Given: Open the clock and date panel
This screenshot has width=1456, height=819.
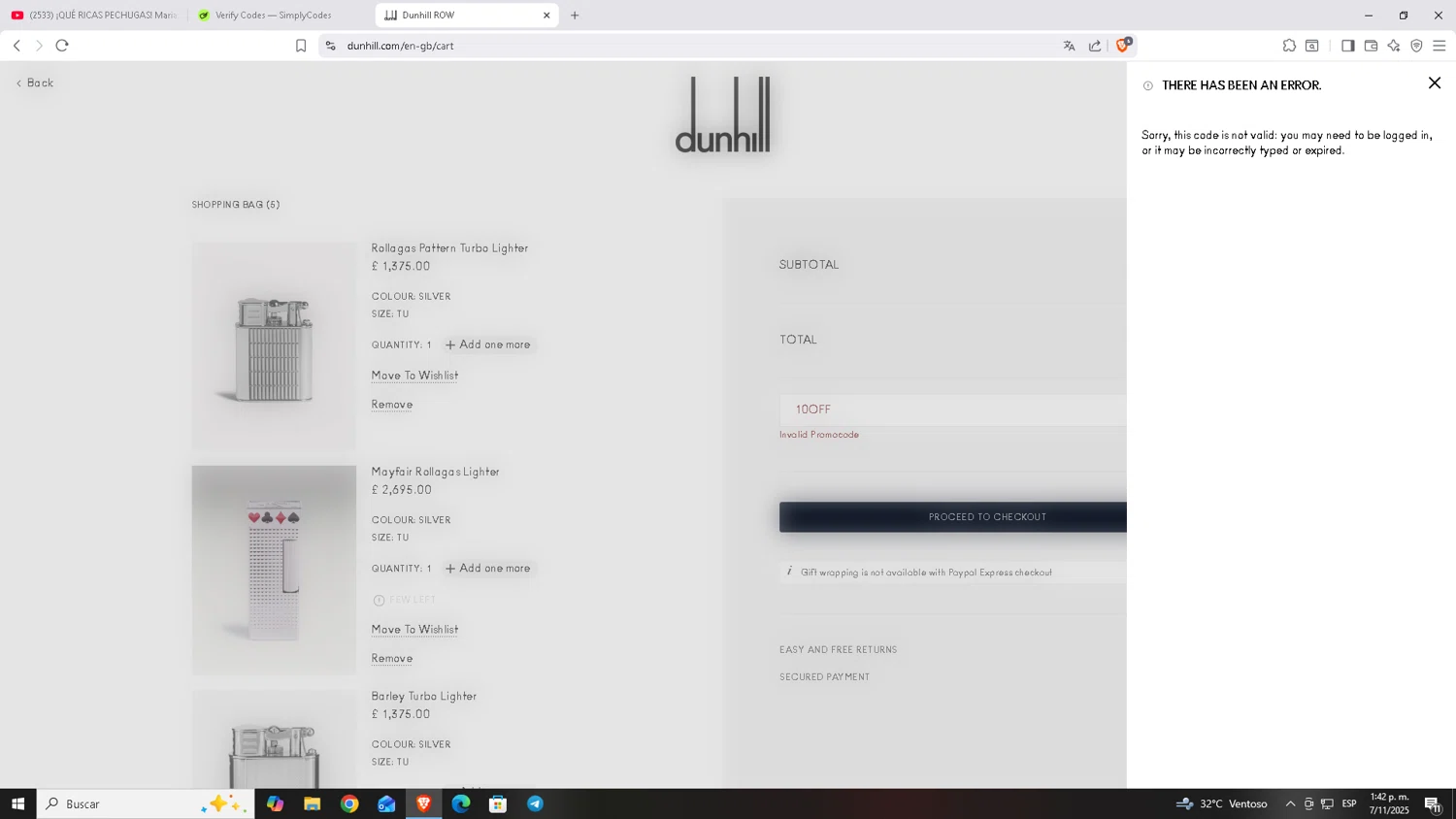Looking at the screenshot, I should [x=1389, y=803].
